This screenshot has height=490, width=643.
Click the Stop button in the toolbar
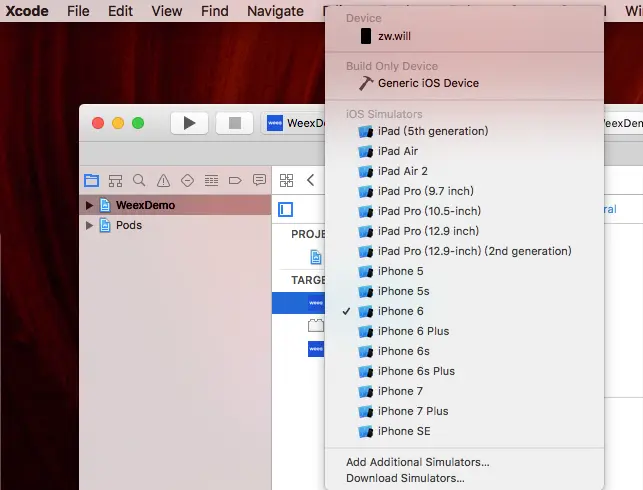235,123
